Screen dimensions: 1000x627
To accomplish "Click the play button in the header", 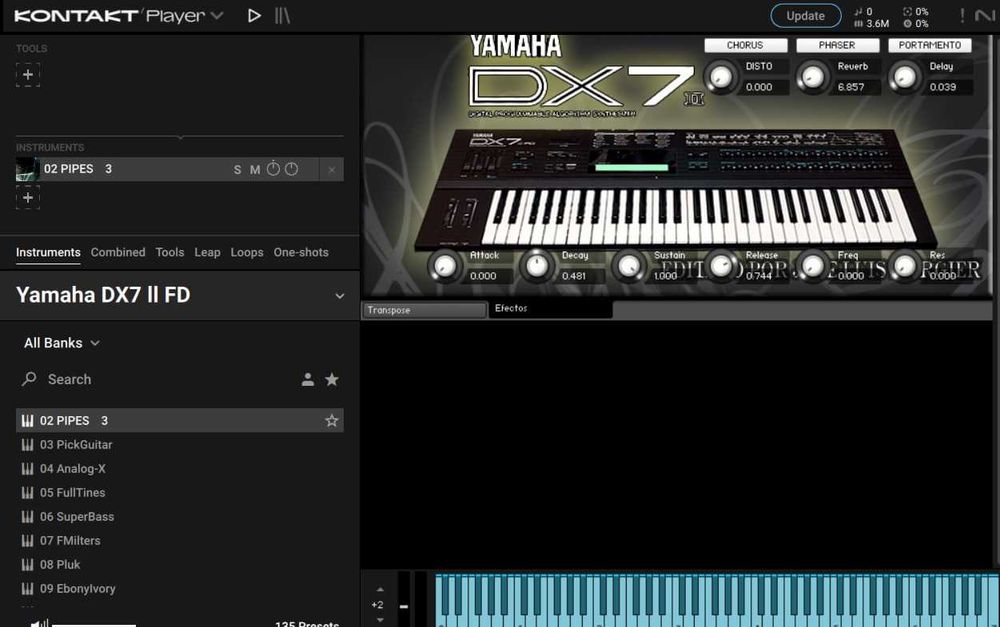I will click(x=254, y=15).
